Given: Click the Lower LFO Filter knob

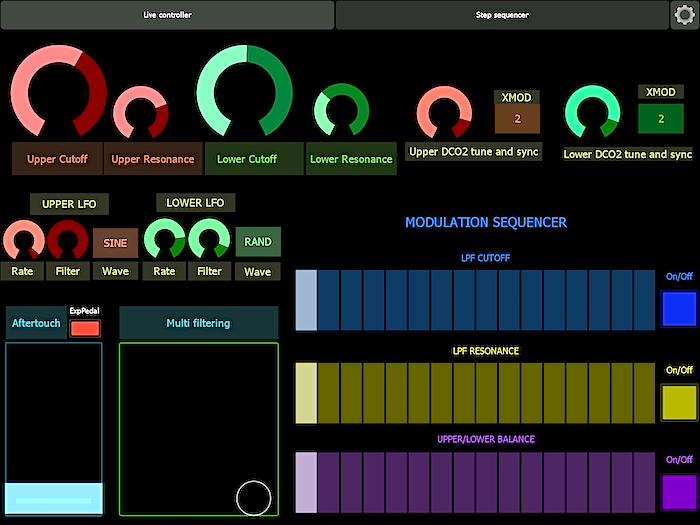Looking at the screenshot, I should click(209, 239).
